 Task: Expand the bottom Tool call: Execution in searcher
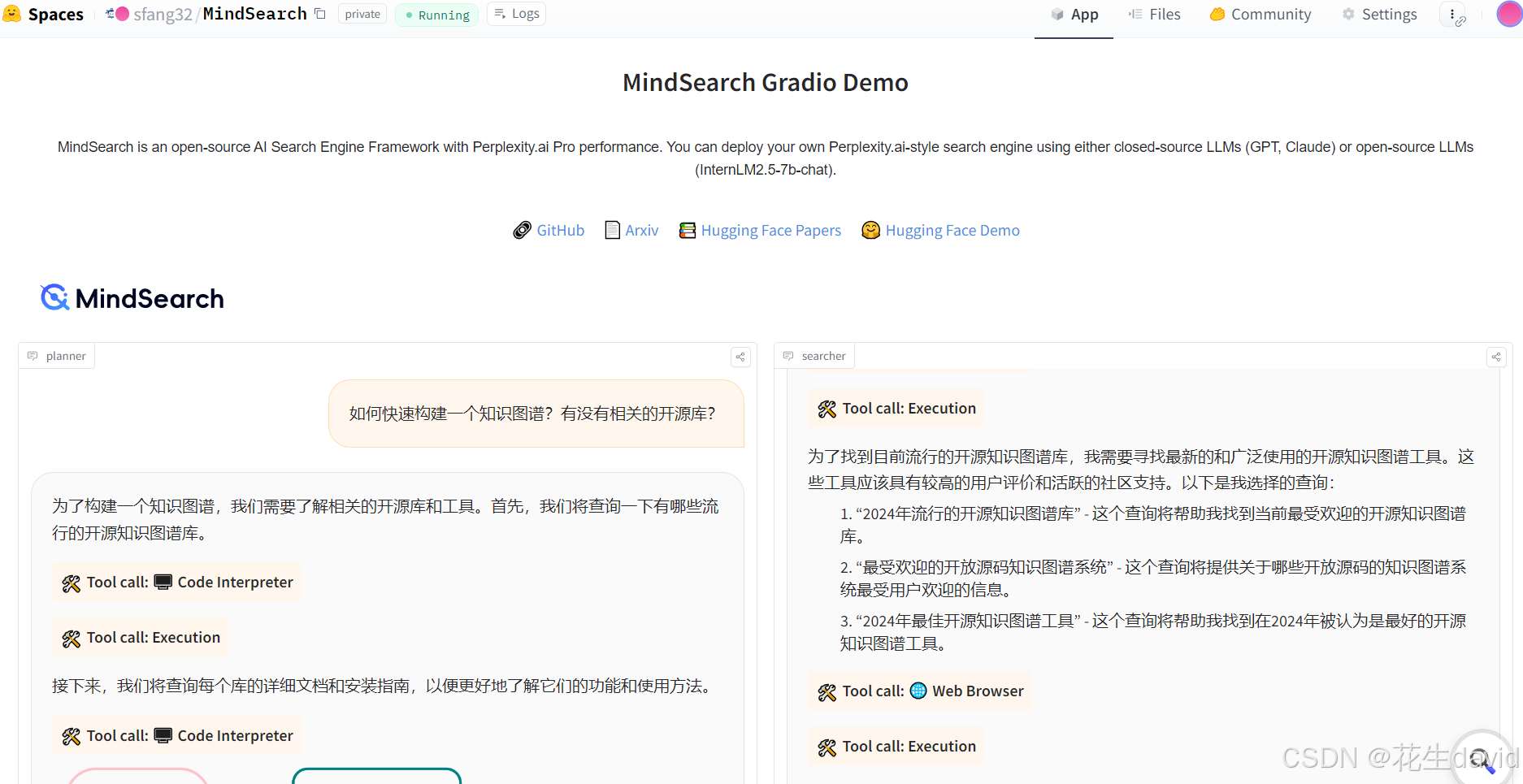pyautogui.click(x=896, y=747)
